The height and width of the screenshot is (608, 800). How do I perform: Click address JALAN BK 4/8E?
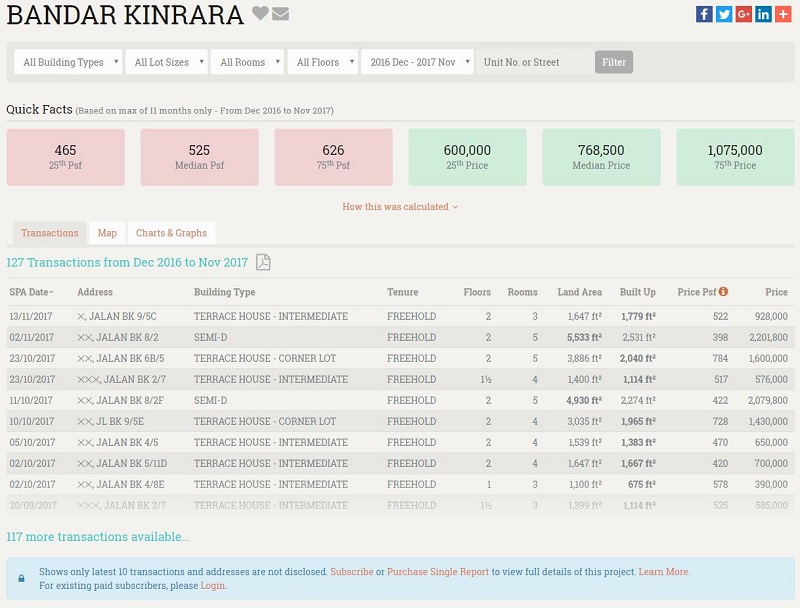click(121, 484)
